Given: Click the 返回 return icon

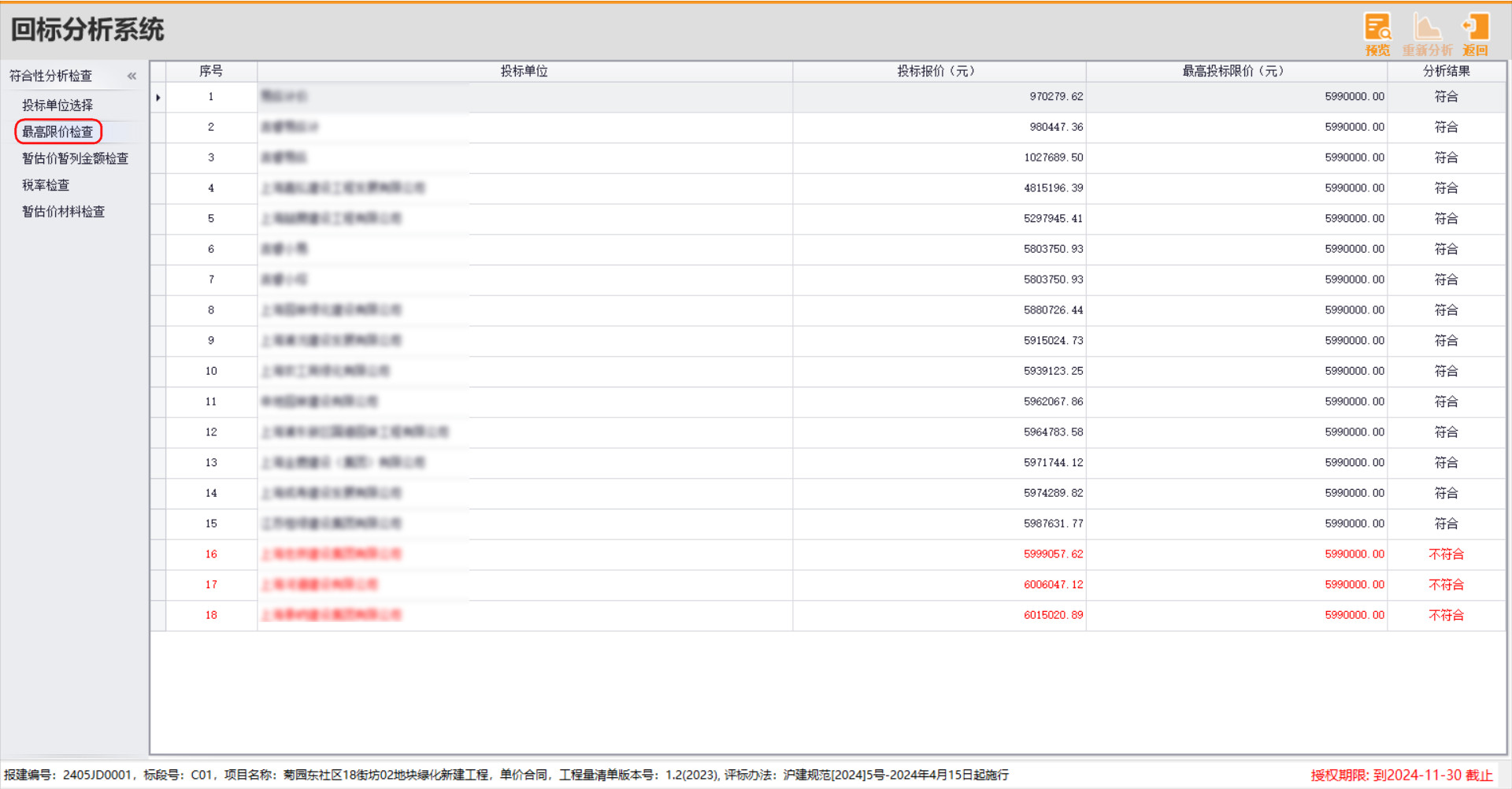Looking at the screenshot, I should coord(1475,34).
